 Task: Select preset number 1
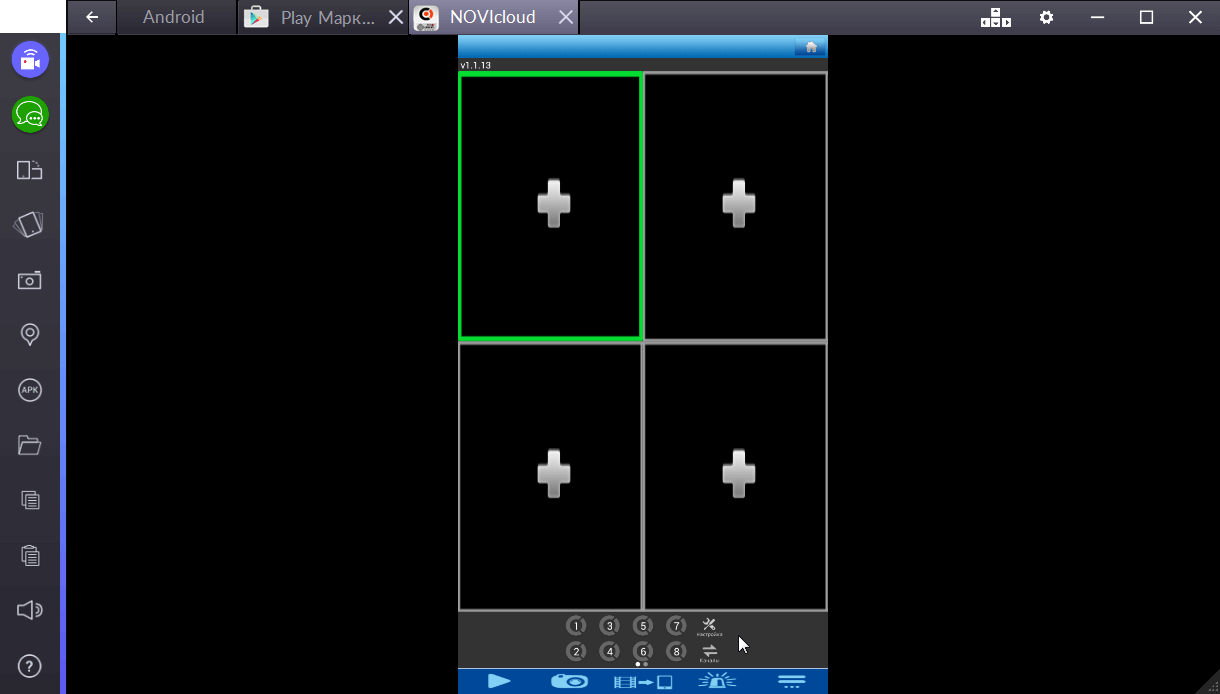[576, 626]
